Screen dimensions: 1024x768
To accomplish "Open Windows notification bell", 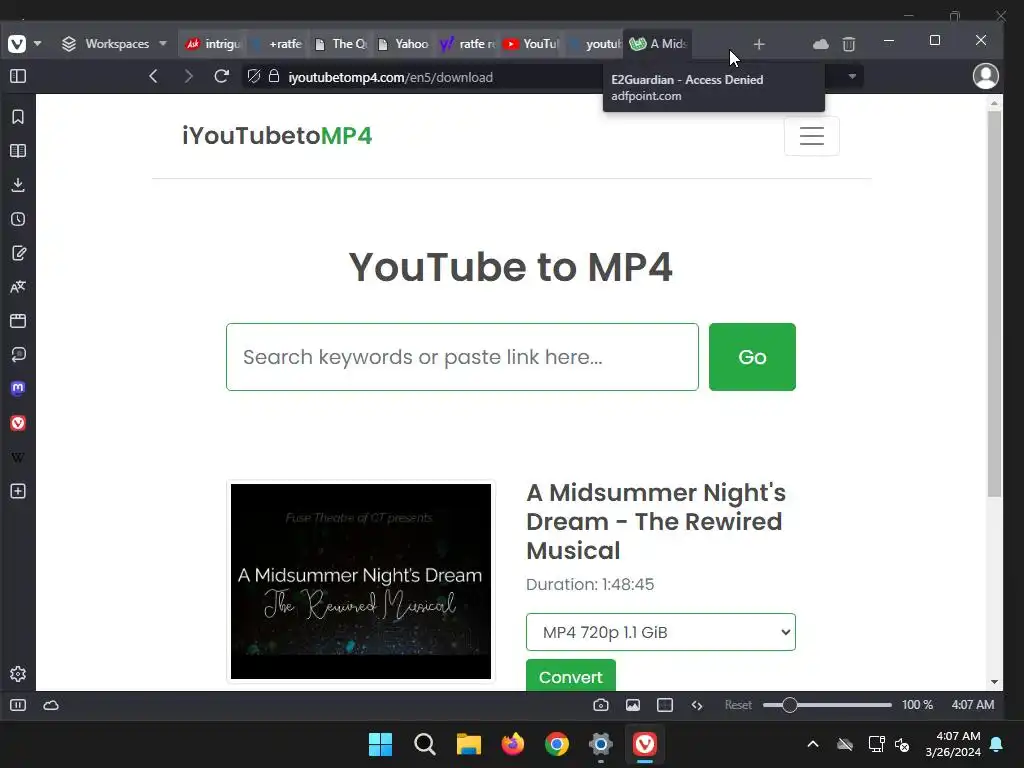I will (x=997, y=744).
